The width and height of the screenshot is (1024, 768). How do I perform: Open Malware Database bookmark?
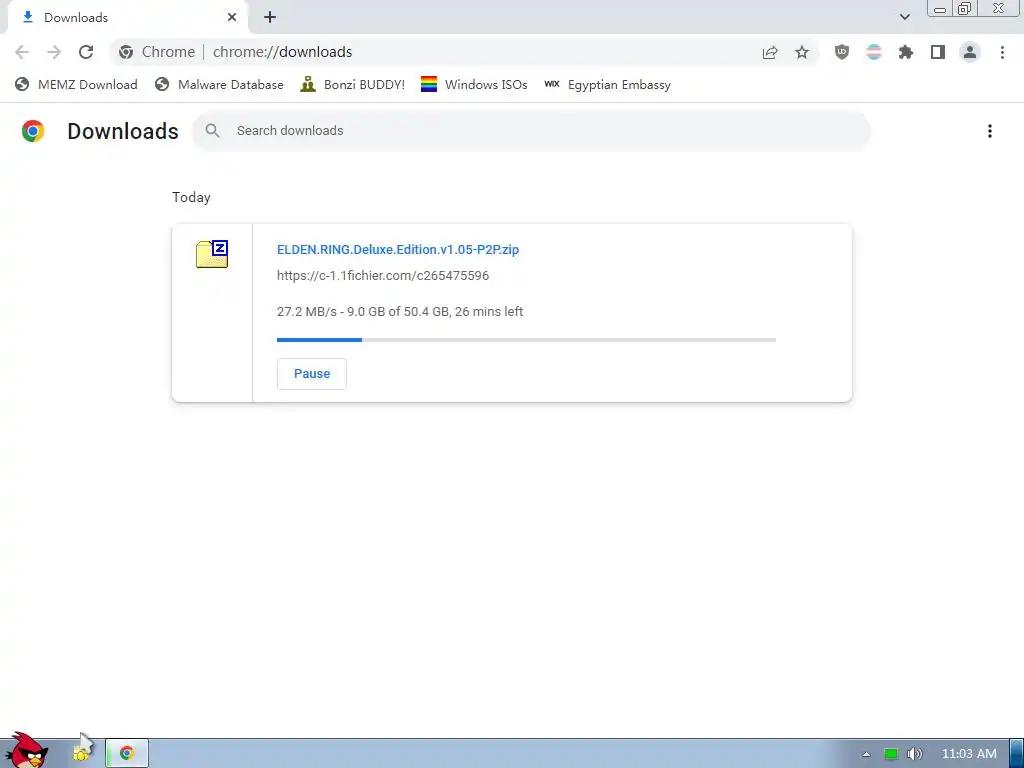point(219,84)
